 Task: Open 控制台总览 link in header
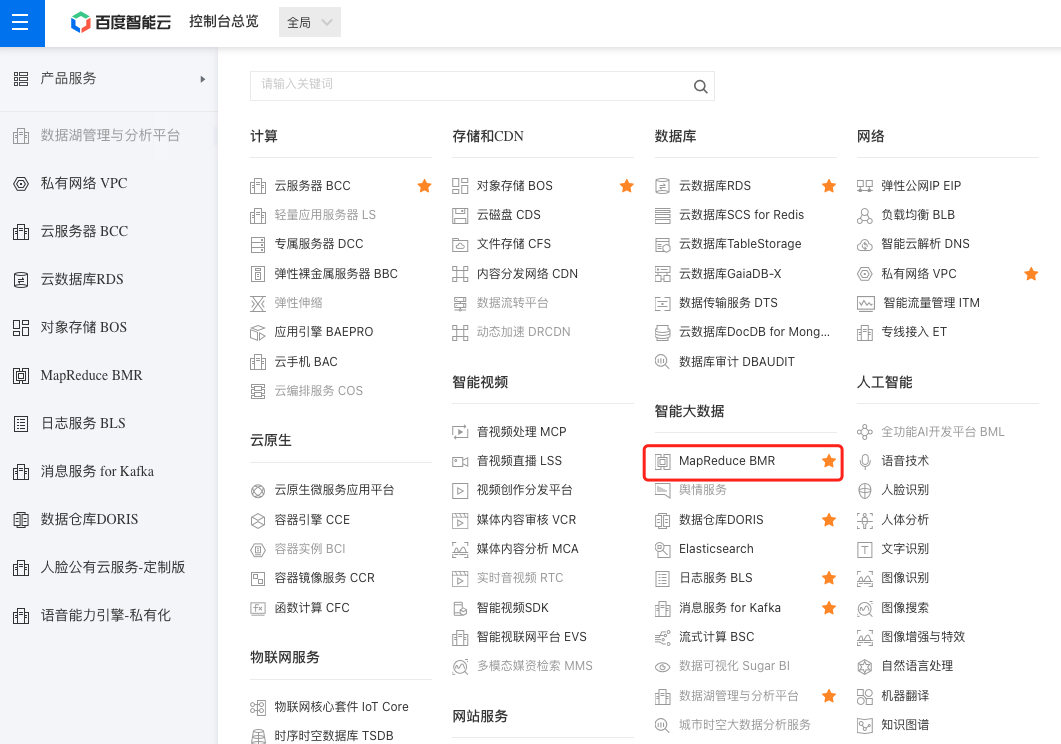224,22
